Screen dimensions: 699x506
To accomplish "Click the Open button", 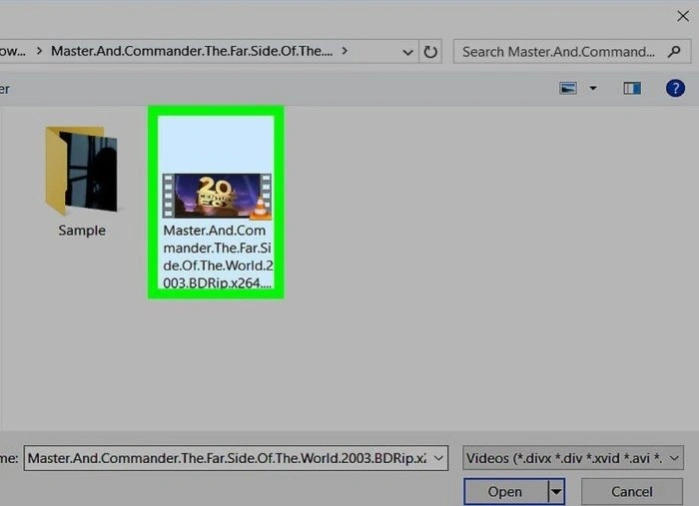I will (506, 492).
